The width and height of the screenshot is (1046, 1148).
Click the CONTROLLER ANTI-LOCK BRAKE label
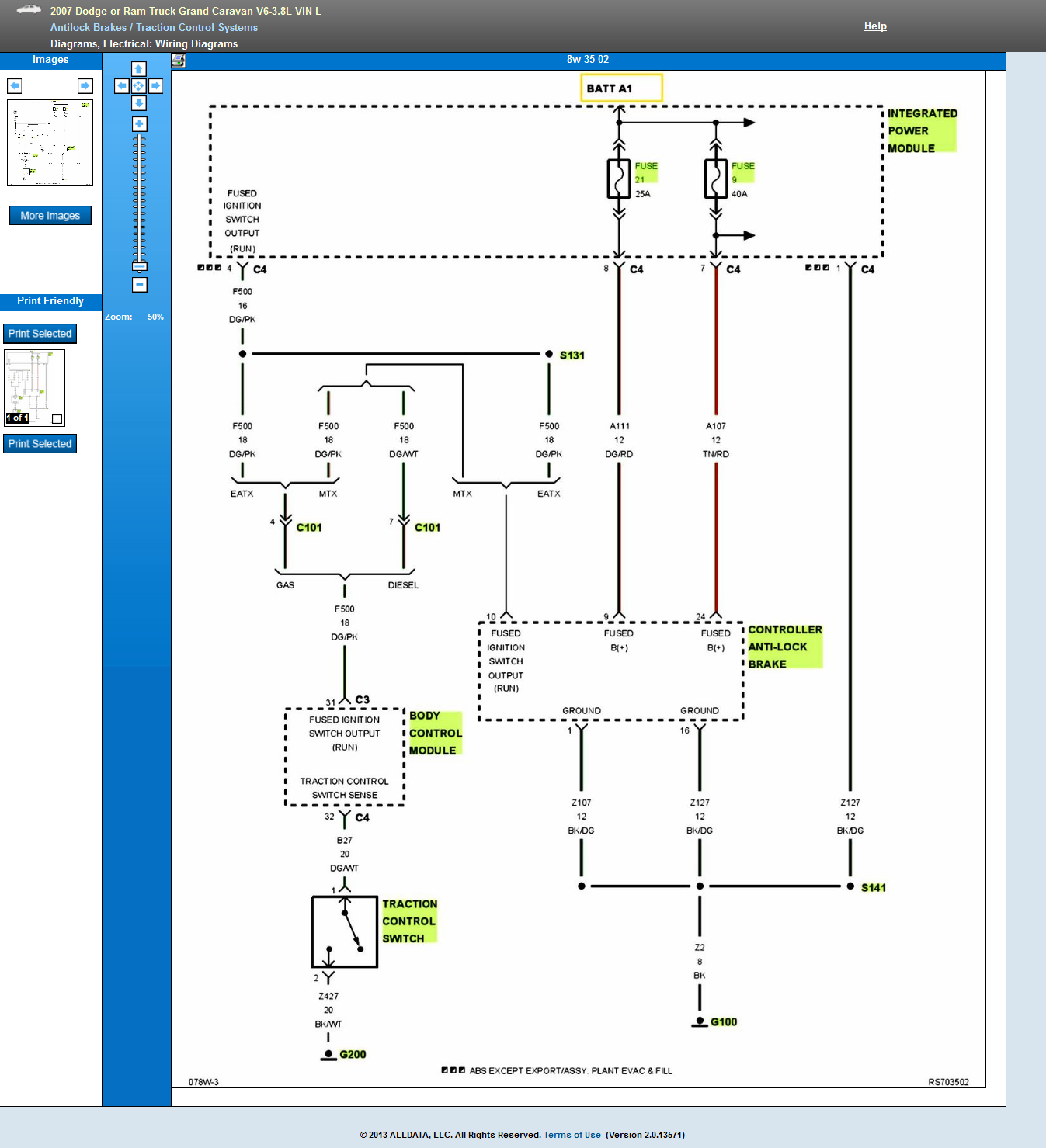(784, 647)
